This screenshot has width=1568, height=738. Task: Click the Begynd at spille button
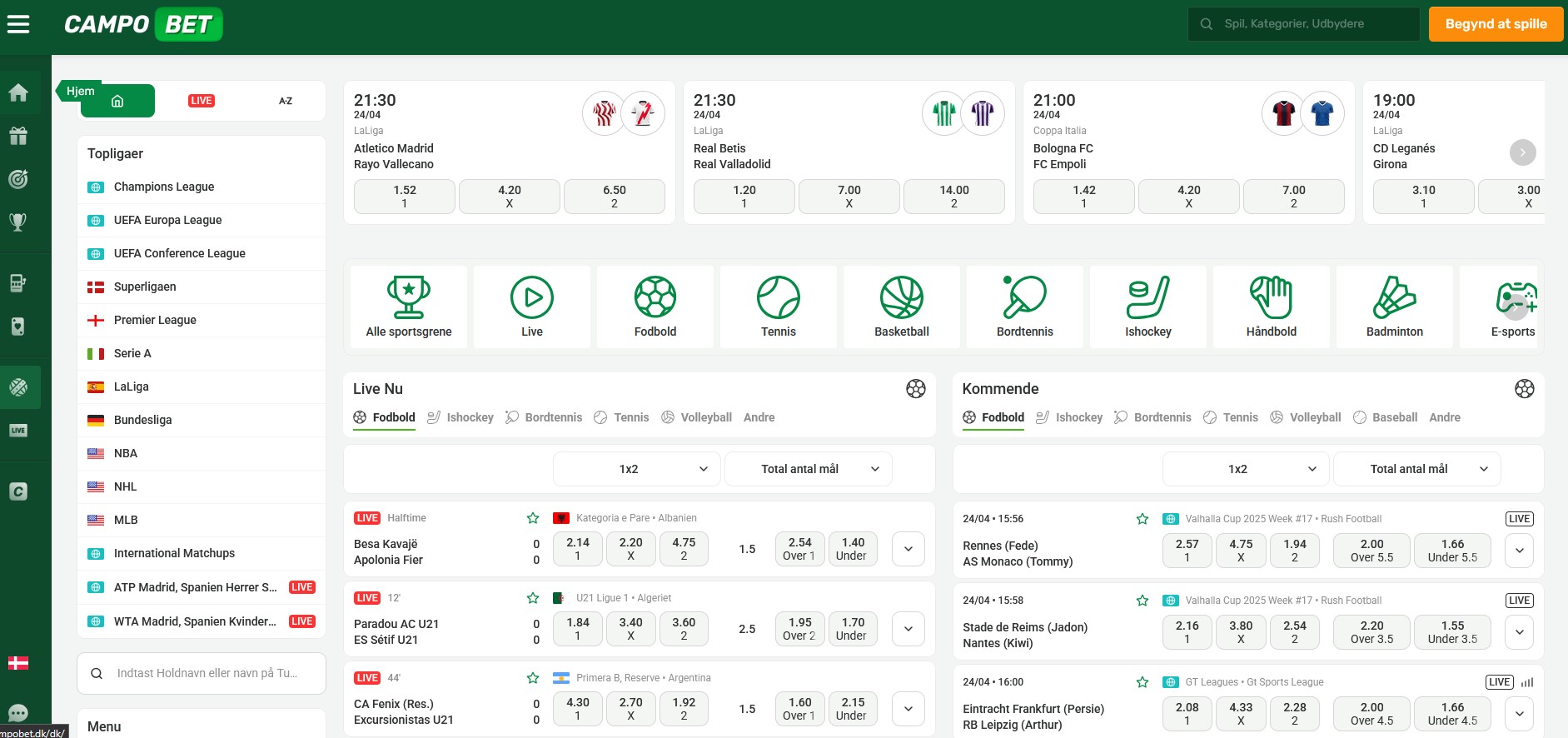1496,24
